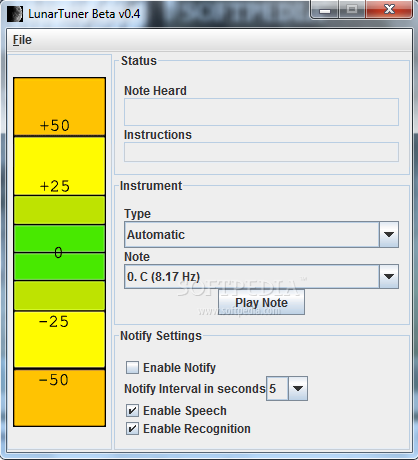Image resolution: width=418 pixels, height=460 pixels.
Task: Uncheck Enable Speech
Action: click(132, 411)
